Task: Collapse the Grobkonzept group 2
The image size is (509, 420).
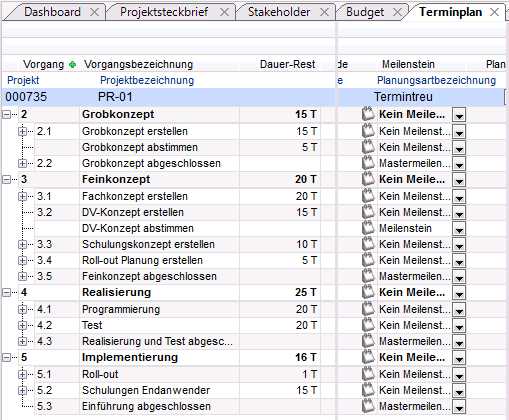Action: [6, 114]
